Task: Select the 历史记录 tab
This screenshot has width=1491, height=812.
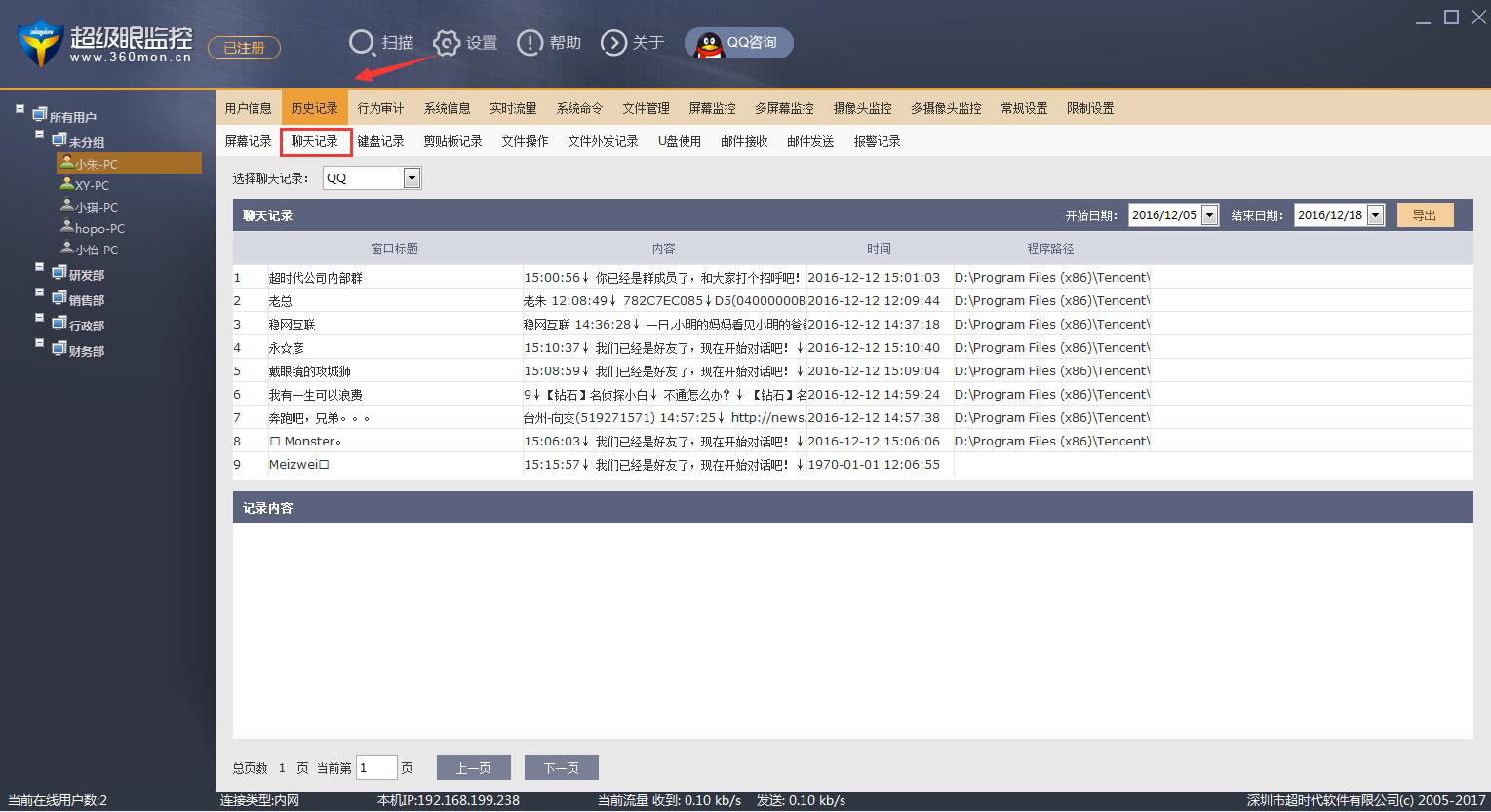Action: [x=314, y=108]
